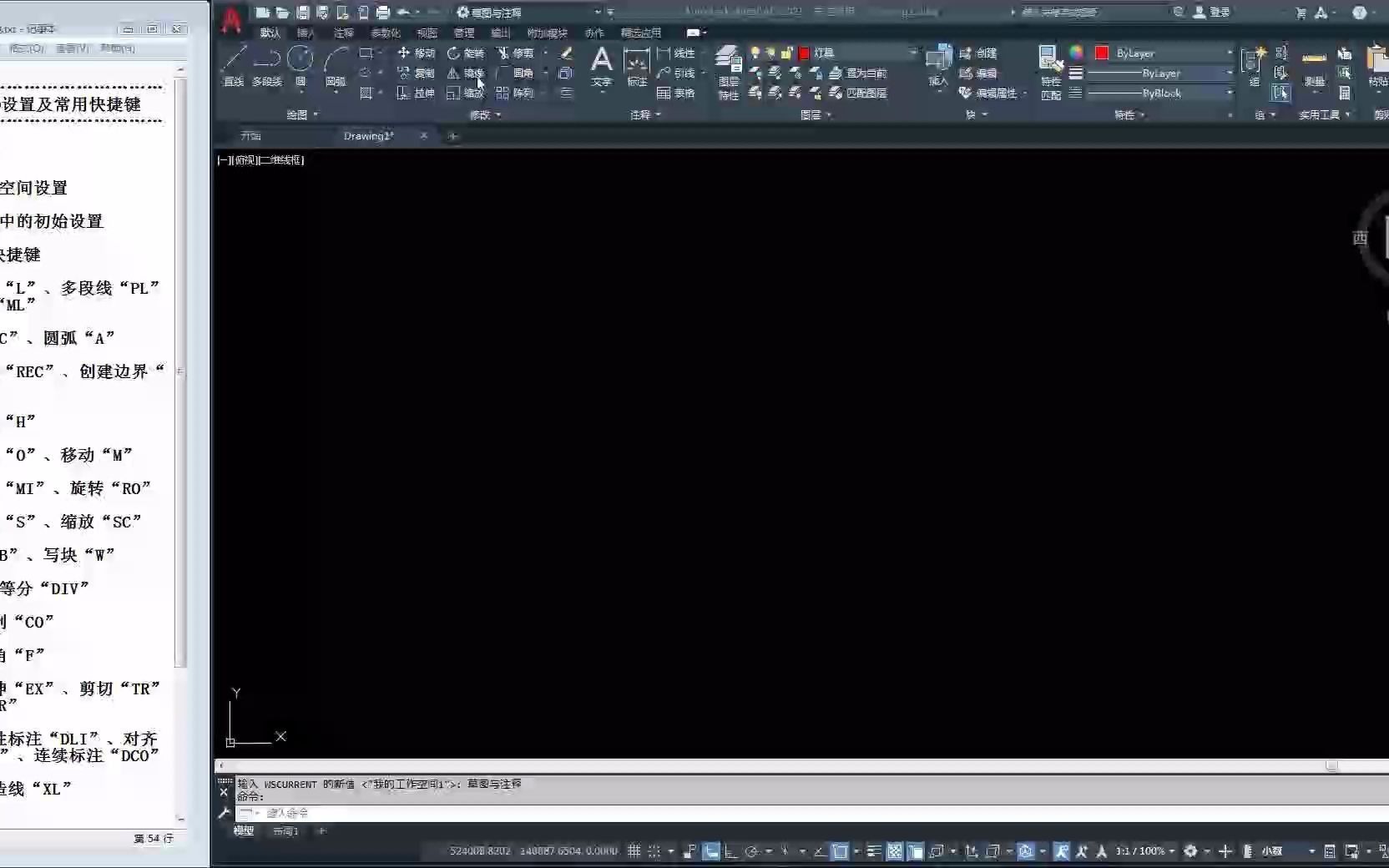Switch to the 插入 ribbon tab
1389x868 pixels.
306,33
